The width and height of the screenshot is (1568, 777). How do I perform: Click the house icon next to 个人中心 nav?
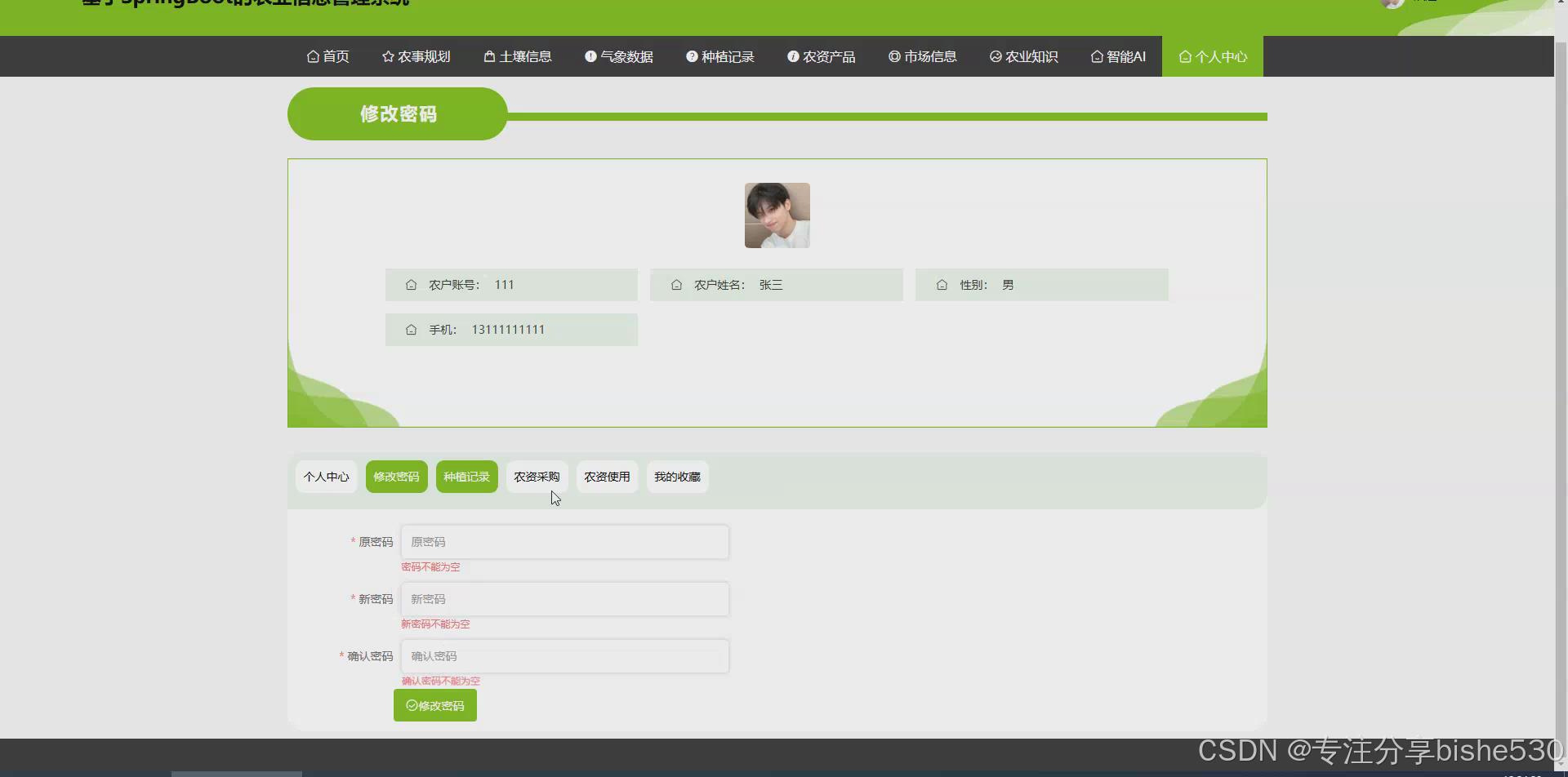pos(1185,56)
